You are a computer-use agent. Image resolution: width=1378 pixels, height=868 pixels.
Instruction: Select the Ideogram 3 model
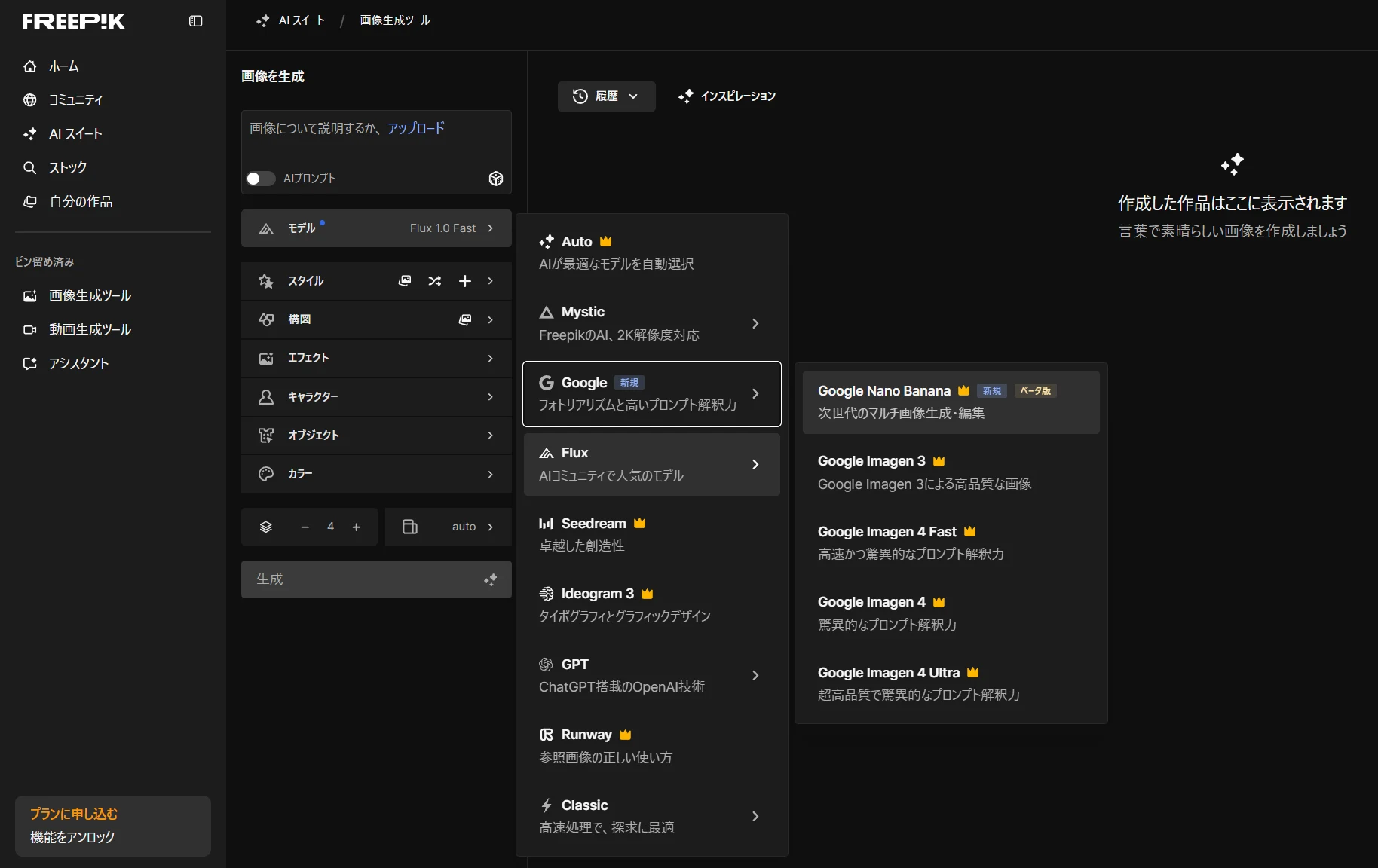(x=652, y=605)
